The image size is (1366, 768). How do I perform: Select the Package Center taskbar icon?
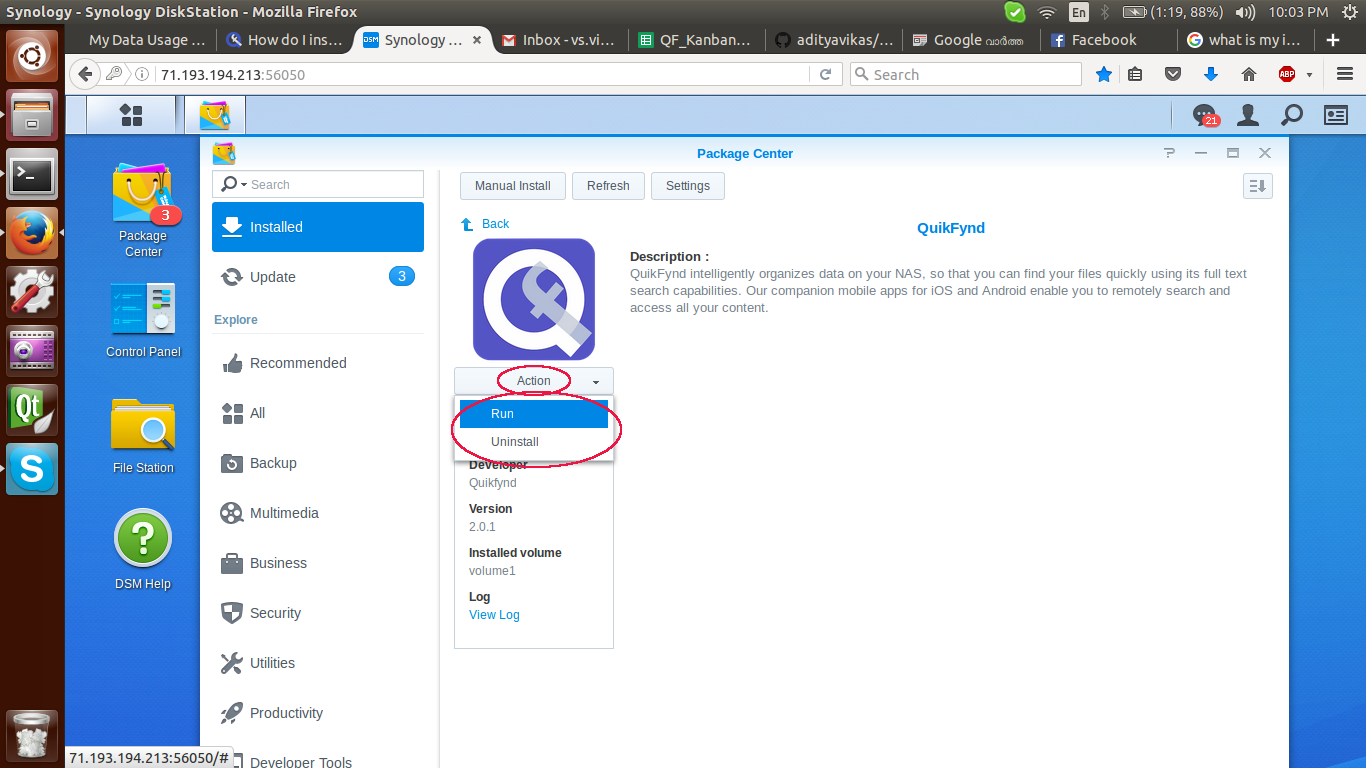(x=215, y=115)
